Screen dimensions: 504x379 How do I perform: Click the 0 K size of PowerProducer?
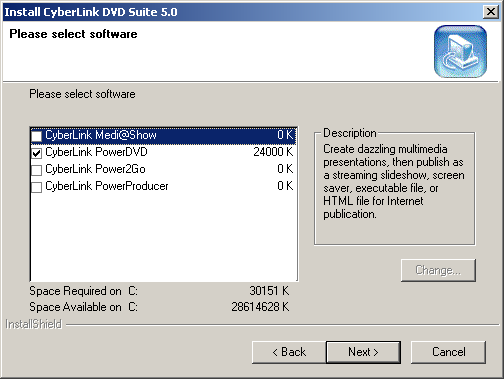click(285, 186)
